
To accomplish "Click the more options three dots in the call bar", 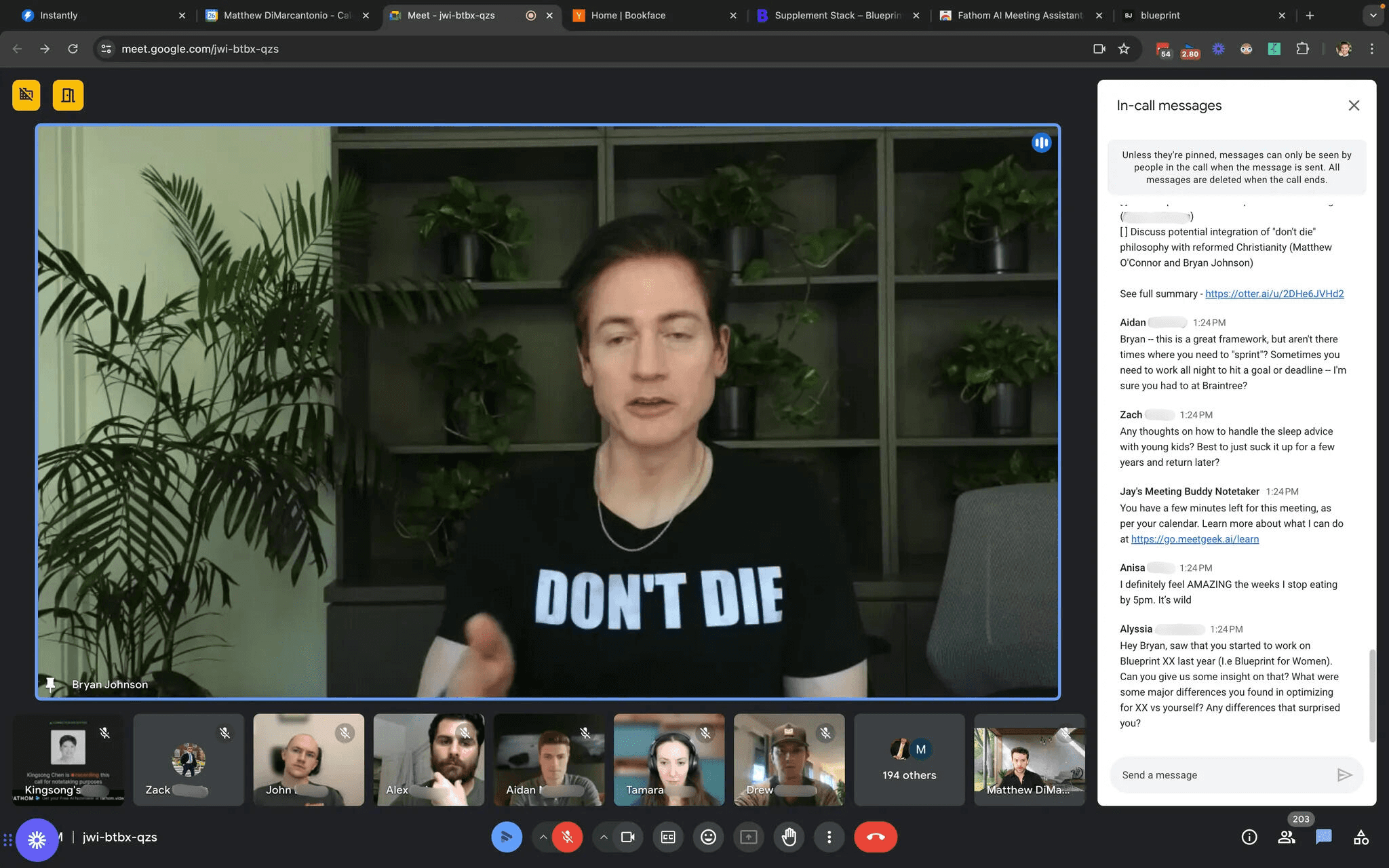I will click(x=829, y=837).
